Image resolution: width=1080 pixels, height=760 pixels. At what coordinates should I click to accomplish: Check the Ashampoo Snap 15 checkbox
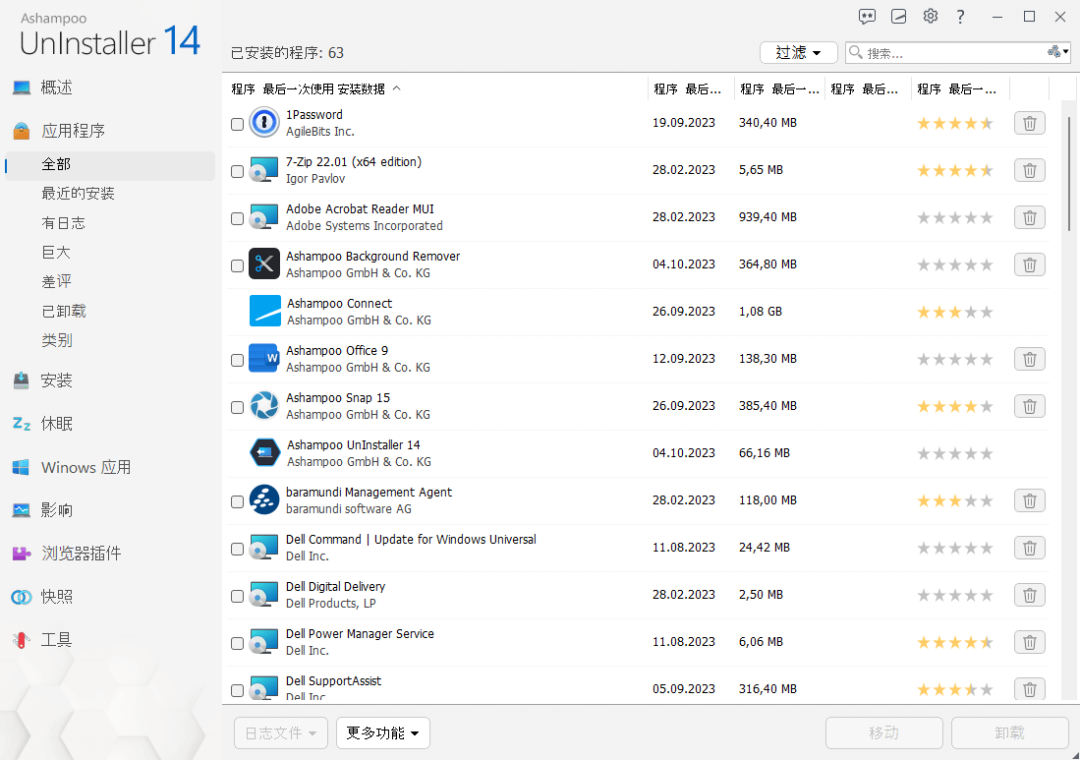pos(237,407)
